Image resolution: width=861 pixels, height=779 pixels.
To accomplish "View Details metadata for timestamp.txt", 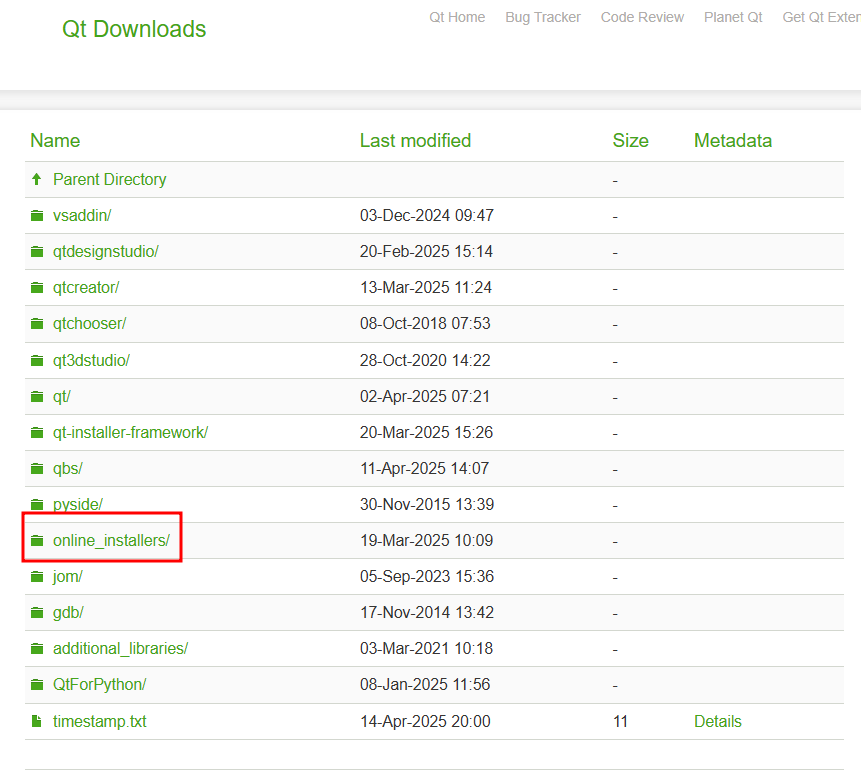I will tap(718, 721).
